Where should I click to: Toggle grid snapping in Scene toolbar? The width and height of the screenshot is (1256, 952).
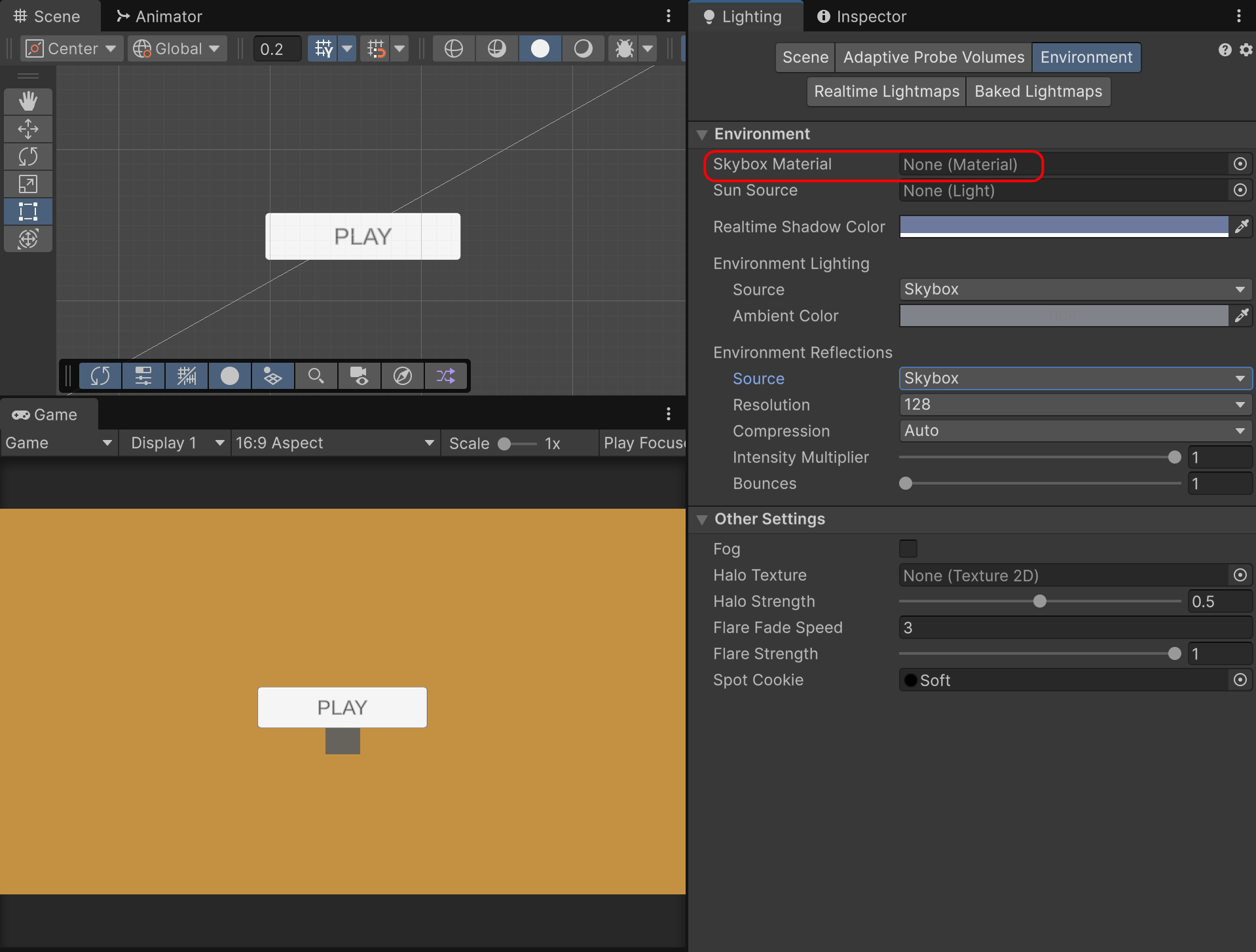(x=377, y=48)
